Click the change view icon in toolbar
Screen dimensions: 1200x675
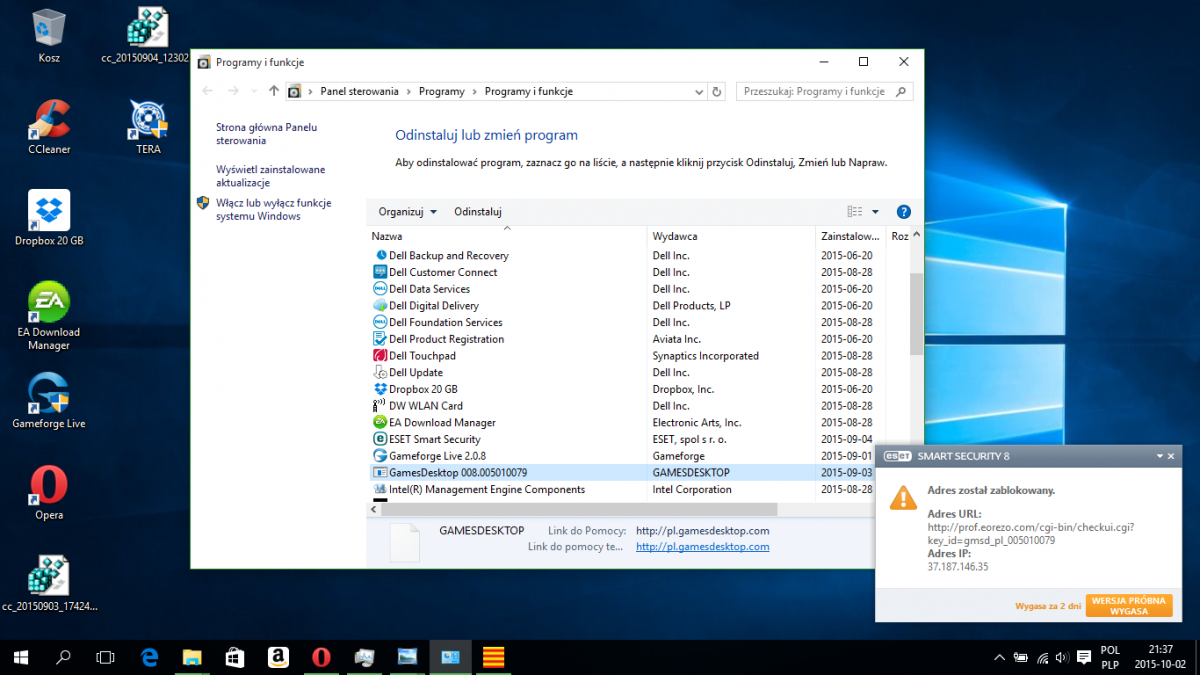pyautogui.click(x=855, y=212)
